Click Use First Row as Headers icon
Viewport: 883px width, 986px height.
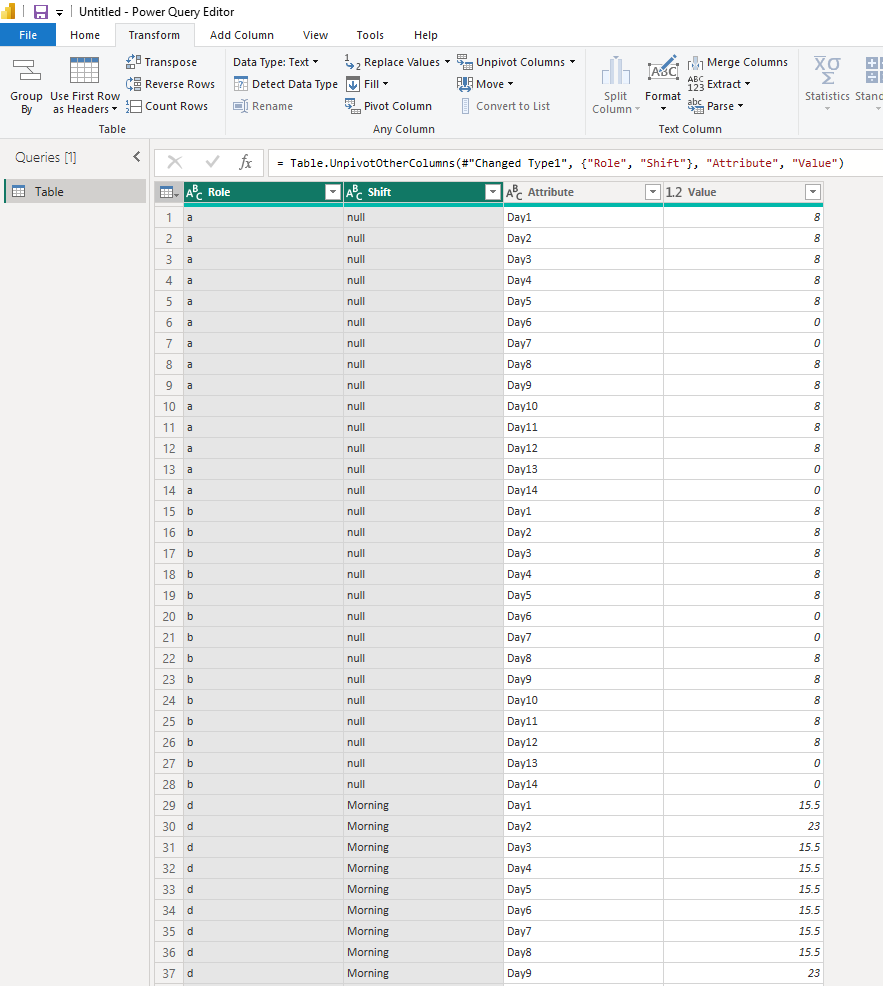[84, 70]
